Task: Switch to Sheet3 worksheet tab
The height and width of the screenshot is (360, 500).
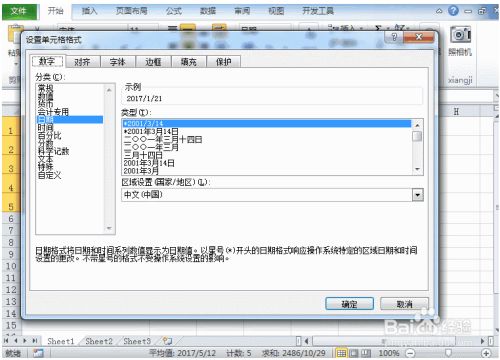Action: click(x=137, y=341)
